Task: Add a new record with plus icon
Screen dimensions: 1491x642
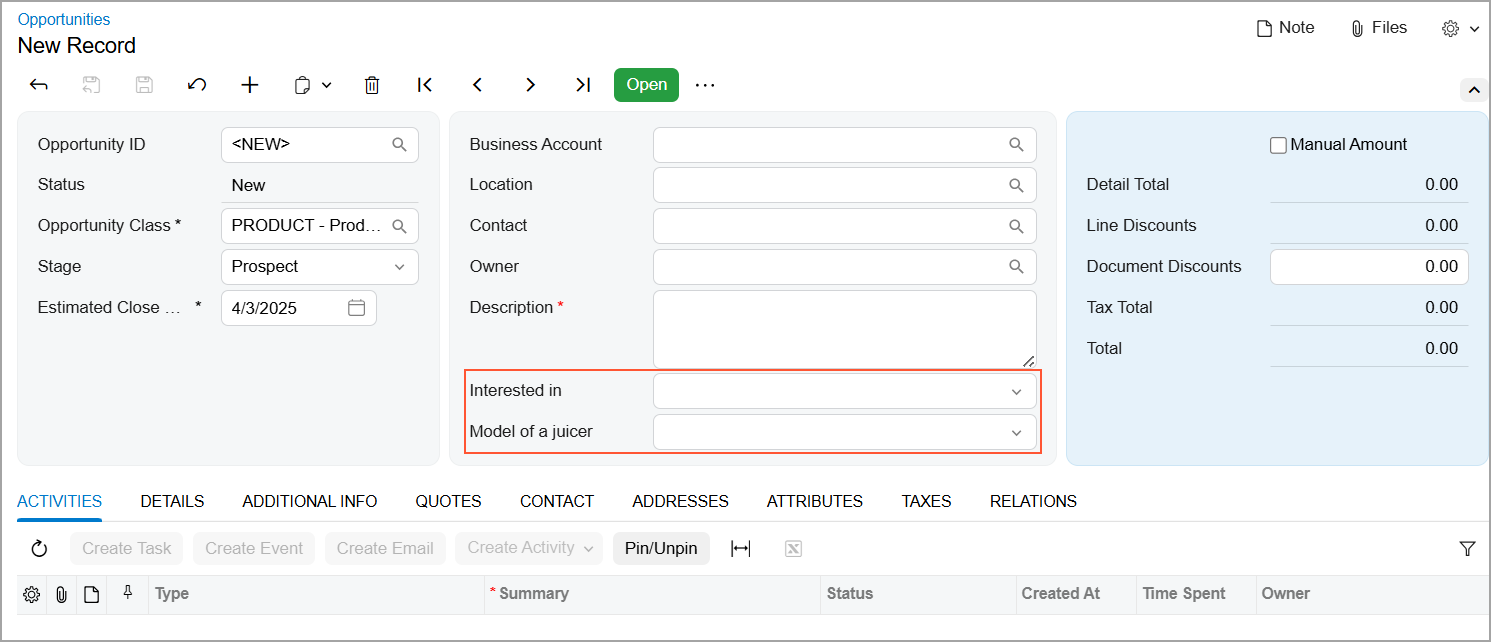Action: tap(250, 85)
